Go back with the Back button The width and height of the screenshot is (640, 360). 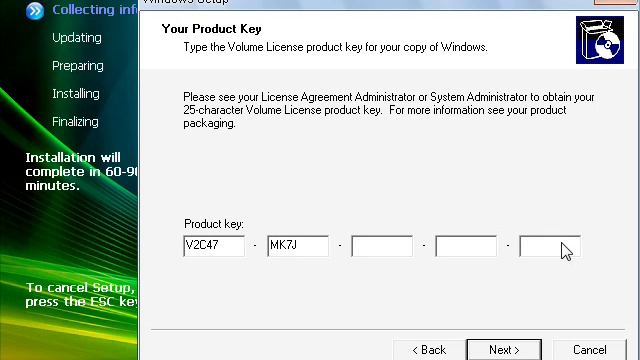(429, 350)
